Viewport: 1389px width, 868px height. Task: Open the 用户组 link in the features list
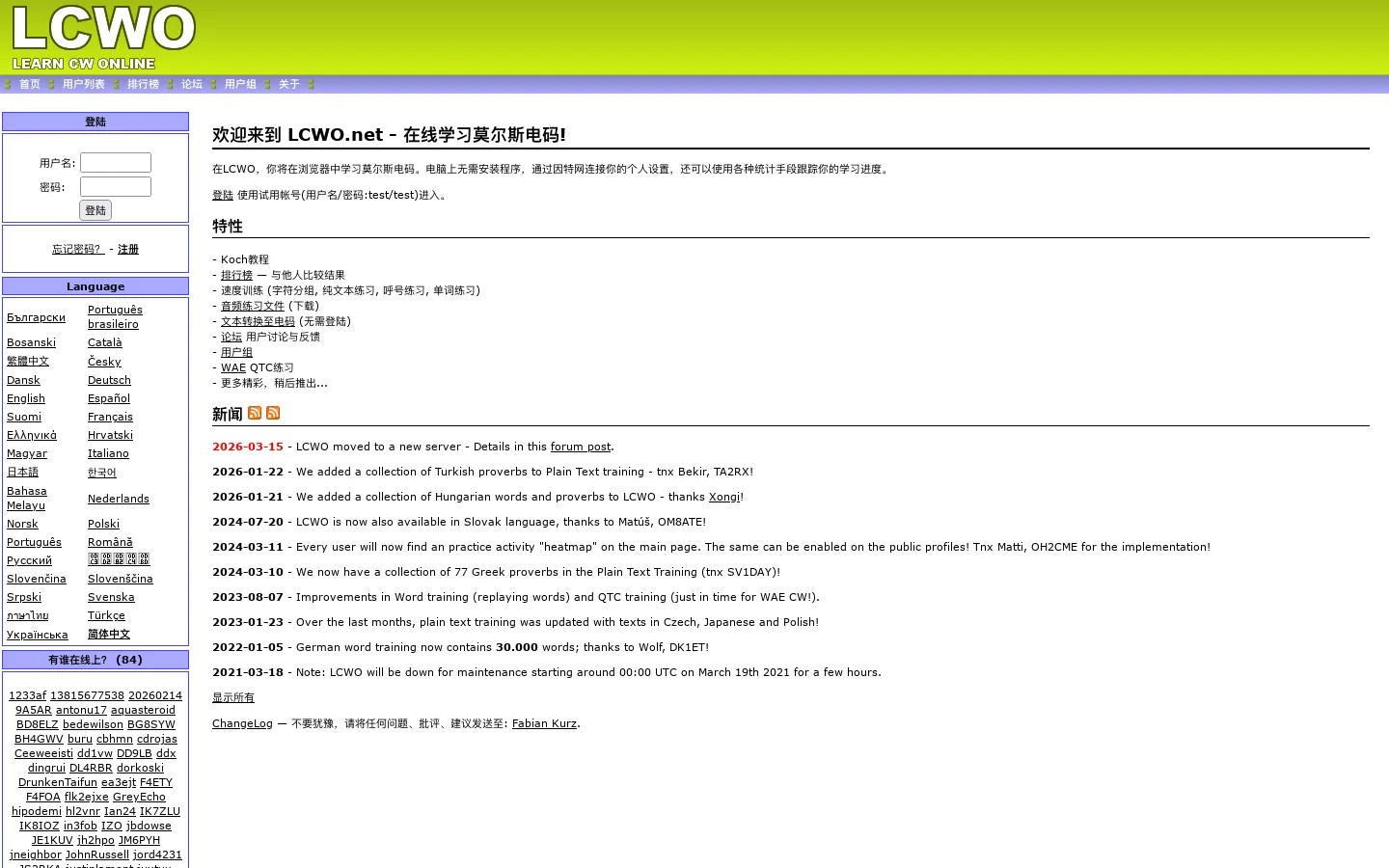[236, 352]
